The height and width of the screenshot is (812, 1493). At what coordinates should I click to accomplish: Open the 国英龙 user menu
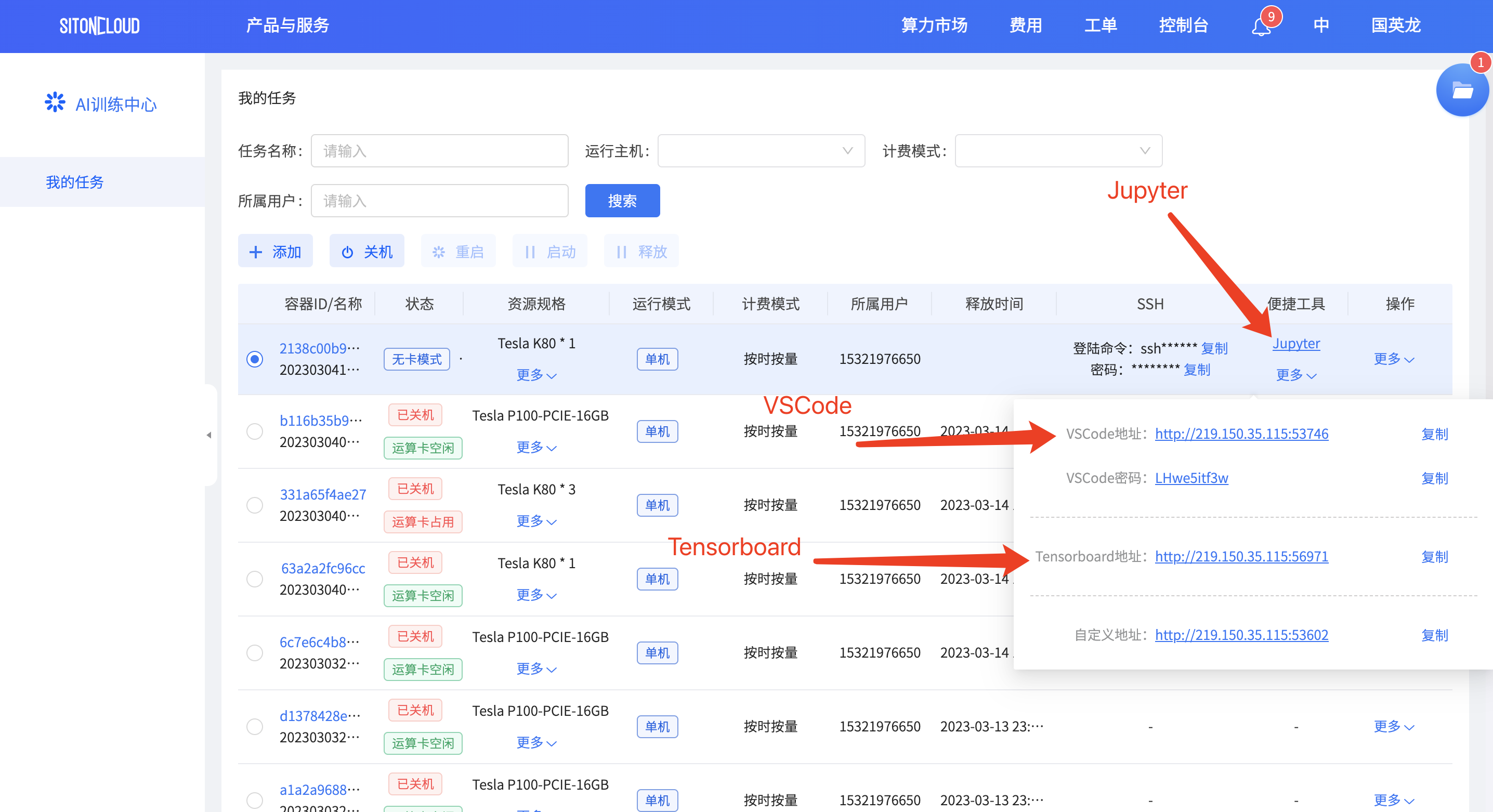1396,25
